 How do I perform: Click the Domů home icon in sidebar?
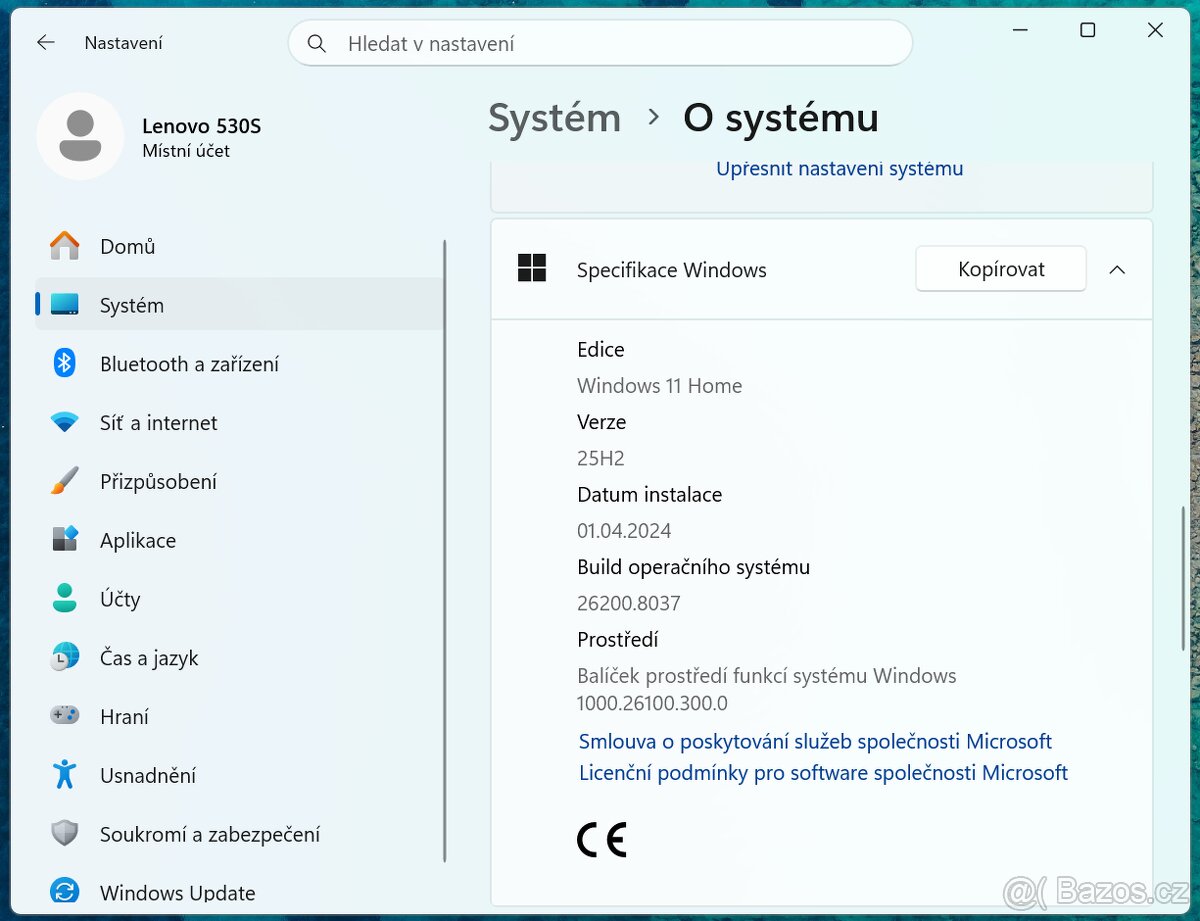pos(64,246)
